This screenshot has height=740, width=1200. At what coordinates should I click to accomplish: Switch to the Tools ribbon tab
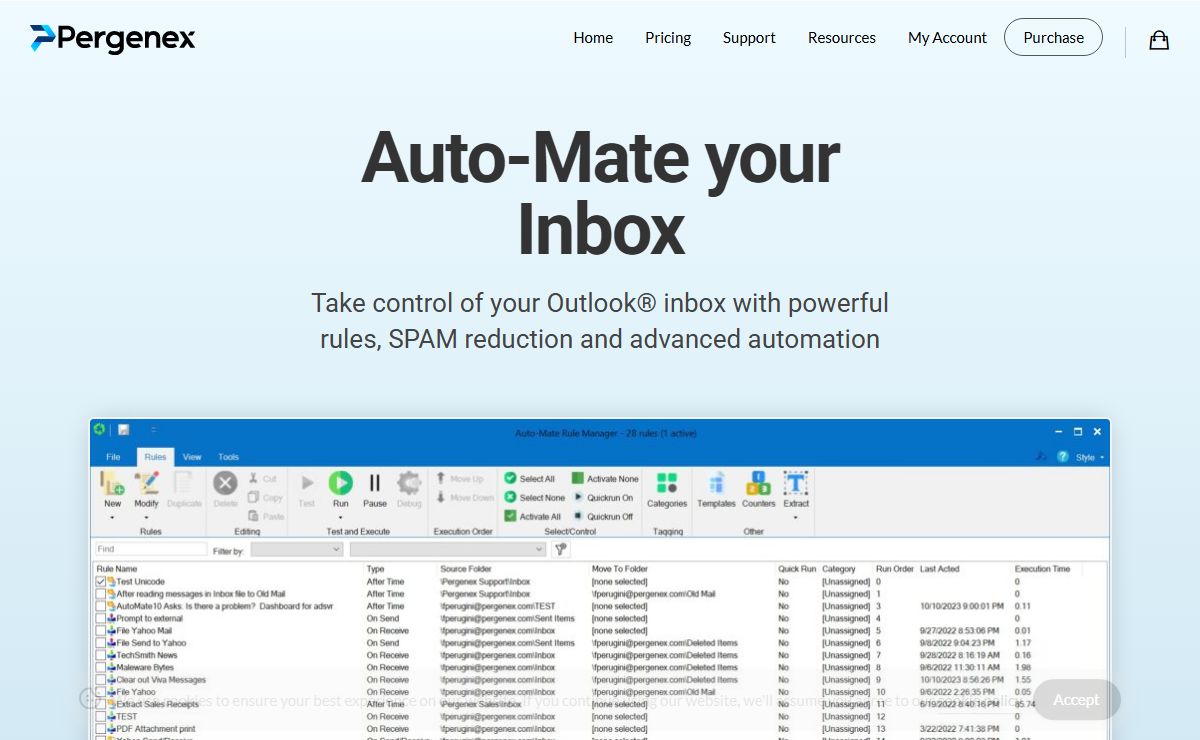(x=229, y=457)
